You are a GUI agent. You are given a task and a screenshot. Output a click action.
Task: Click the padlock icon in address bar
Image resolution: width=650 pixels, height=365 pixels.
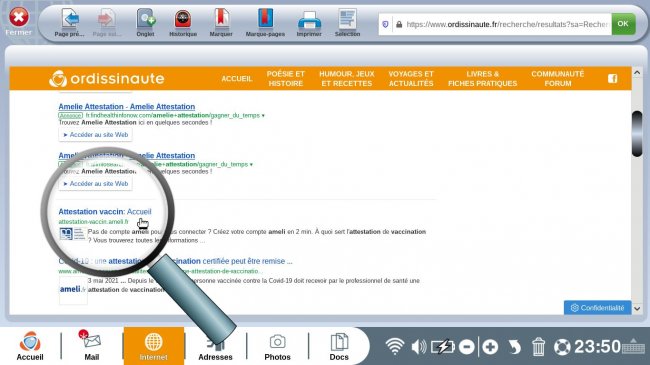pyautogui.click(x=399, y=24)
